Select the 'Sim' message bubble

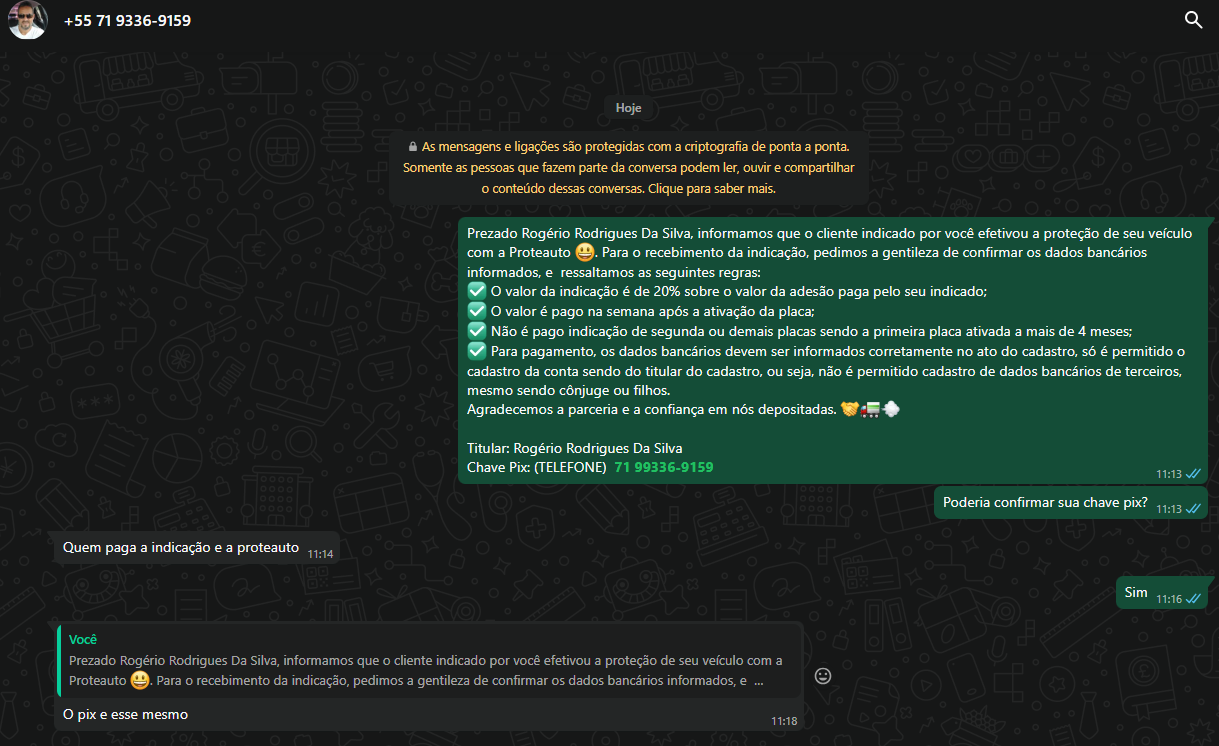1135,592
